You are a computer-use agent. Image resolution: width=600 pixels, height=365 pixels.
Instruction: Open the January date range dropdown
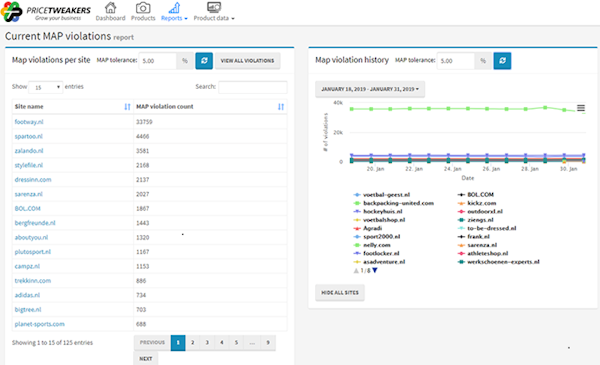370,89
